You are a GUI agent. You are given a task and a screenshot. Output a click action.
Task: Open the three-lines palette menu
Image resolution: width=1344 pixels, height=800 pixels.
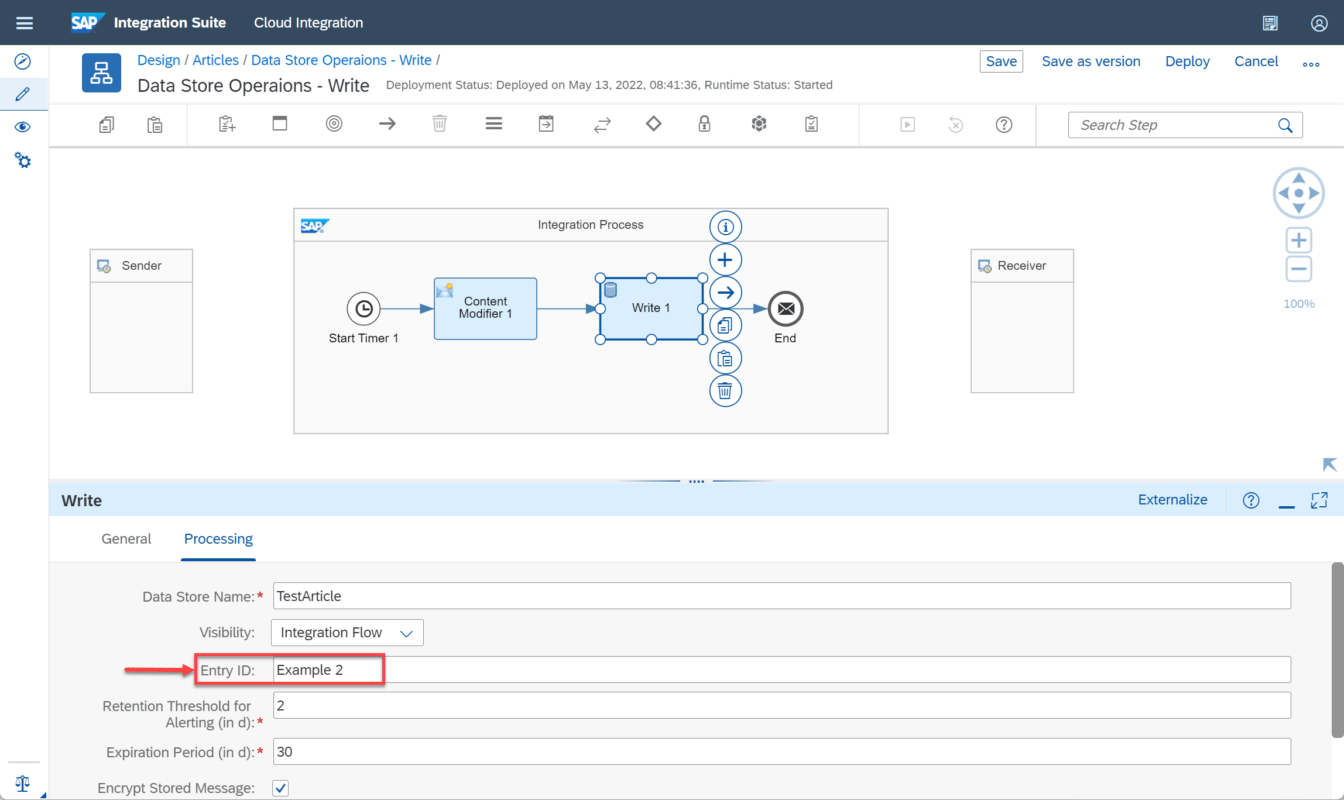pyautogui.click(x=493, y=124)
